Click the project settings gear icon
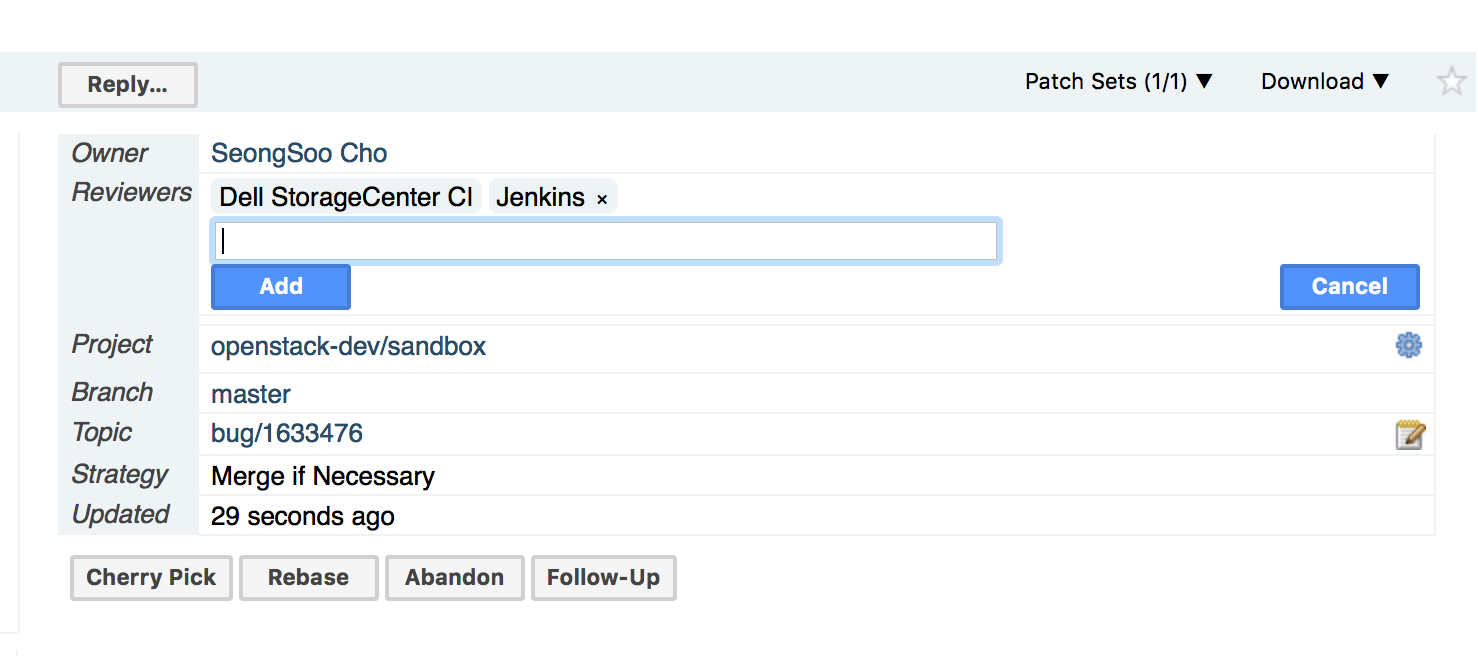 (x=1408, y=346)
